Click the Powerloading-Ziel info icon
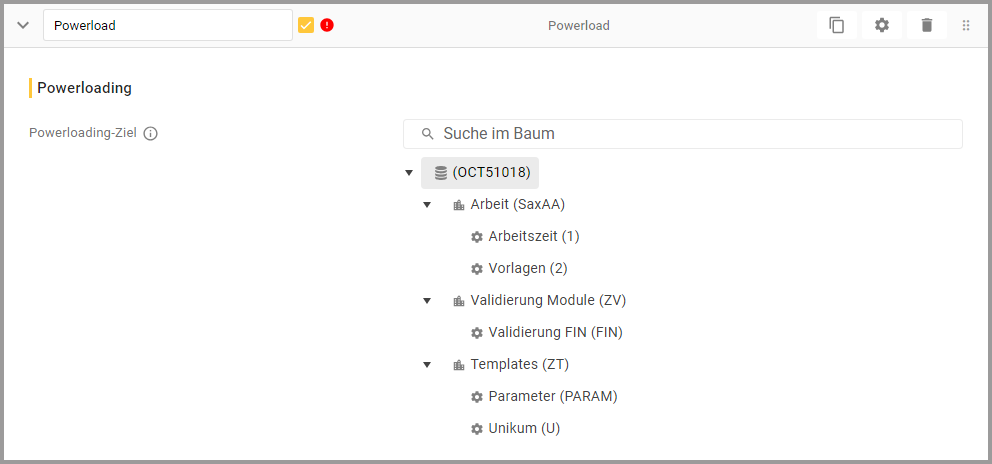Viewport: 992px width, 464px height. click(151, 133)
